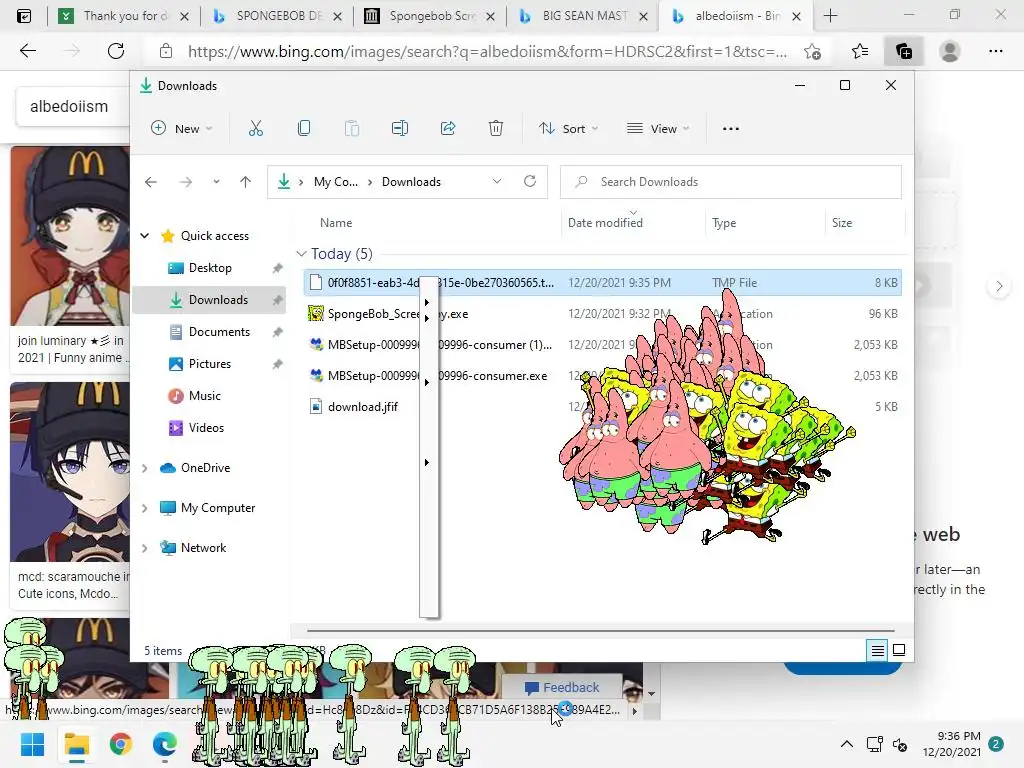Open File Explorer from the taskbar
The height and width of the screenshot is (768, 1024).
click(76, 744)
